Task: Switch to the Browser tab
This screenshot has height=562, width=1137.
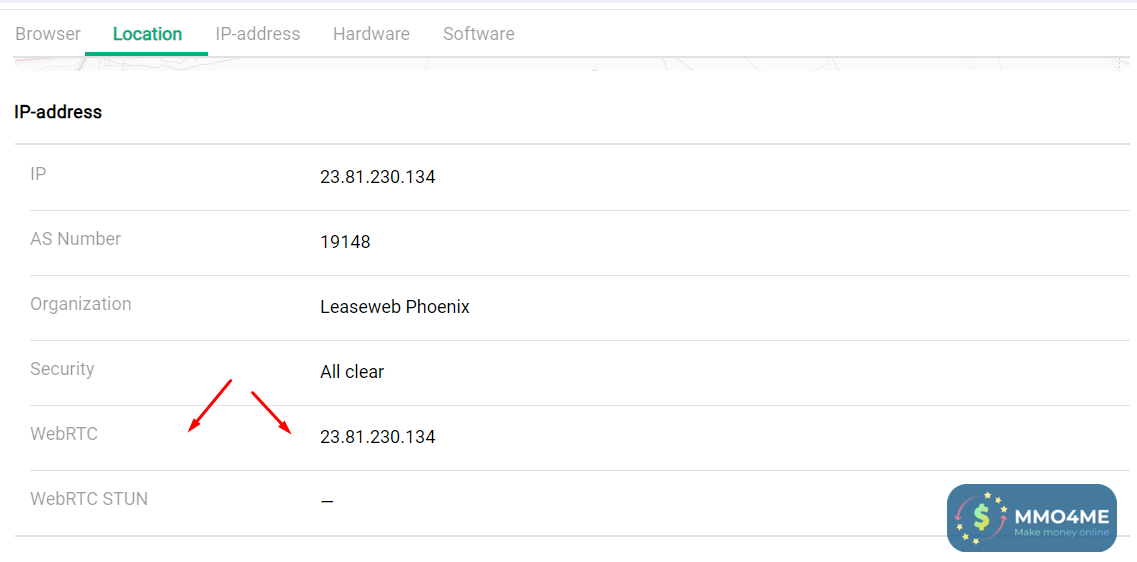Action: click(48, 34)
